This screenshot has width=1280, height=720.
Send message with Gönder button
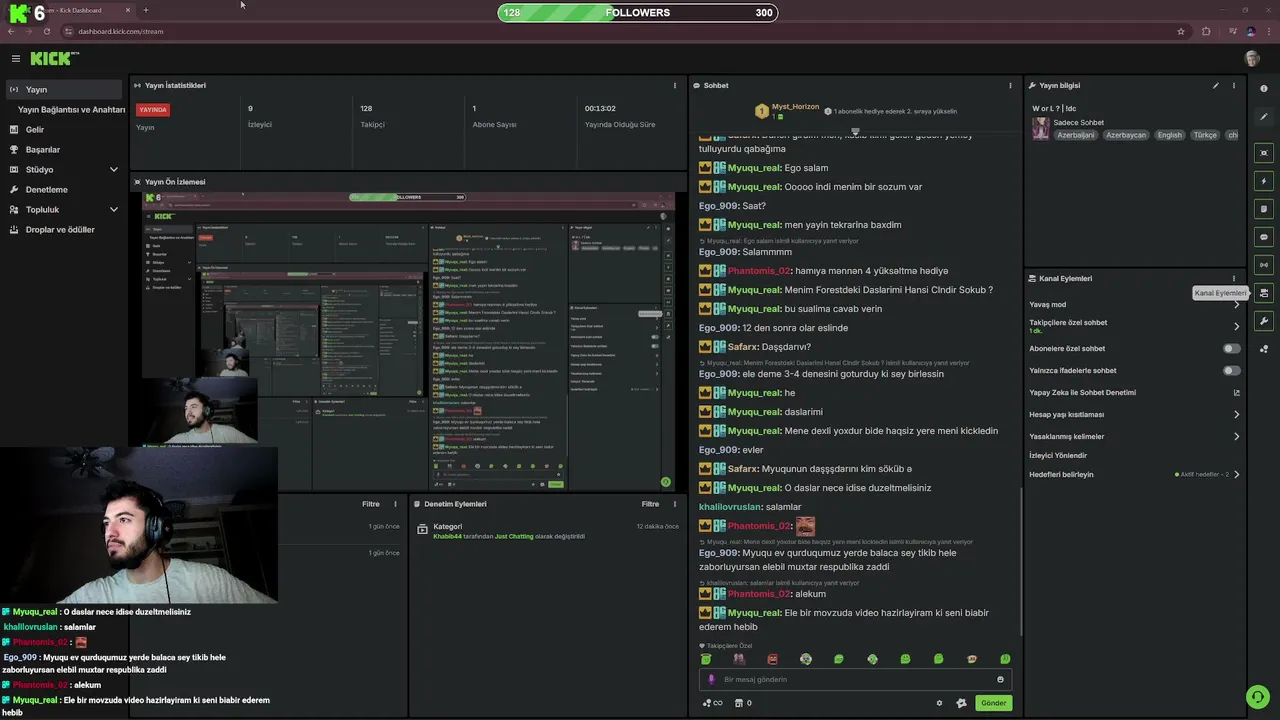993,703
